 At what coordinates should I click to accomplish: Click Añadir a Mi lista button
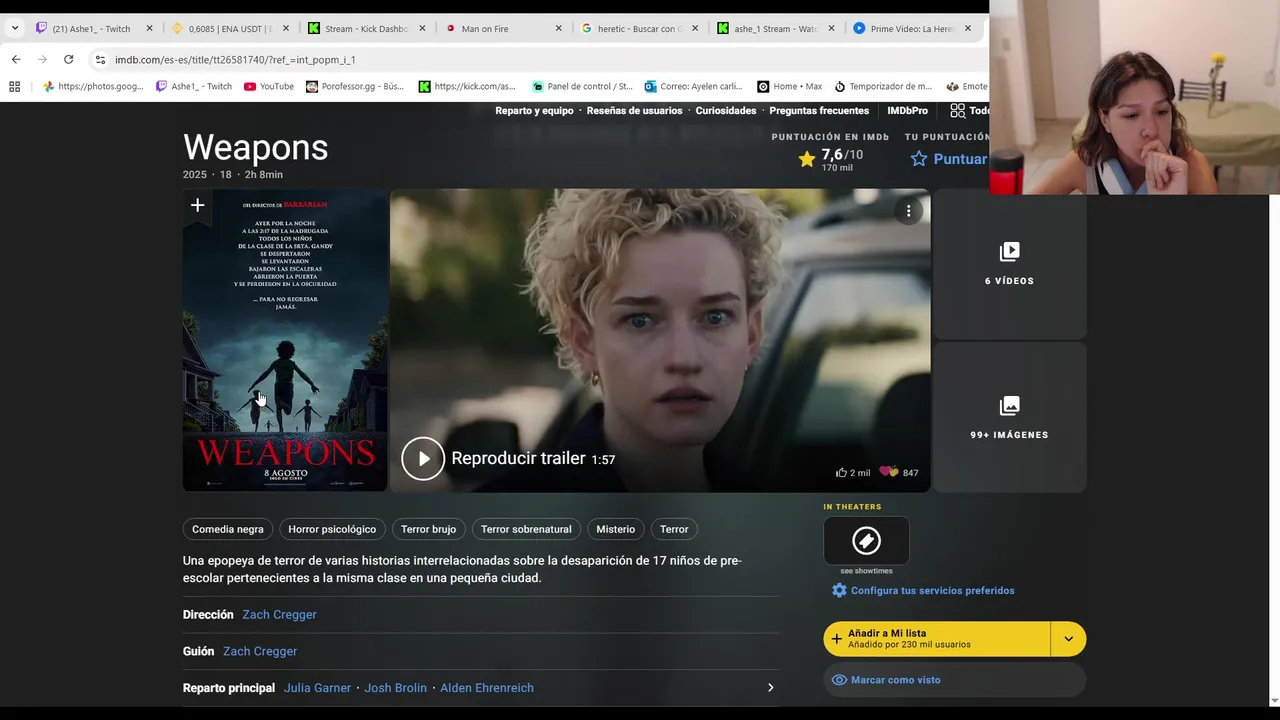coord(937,639)
